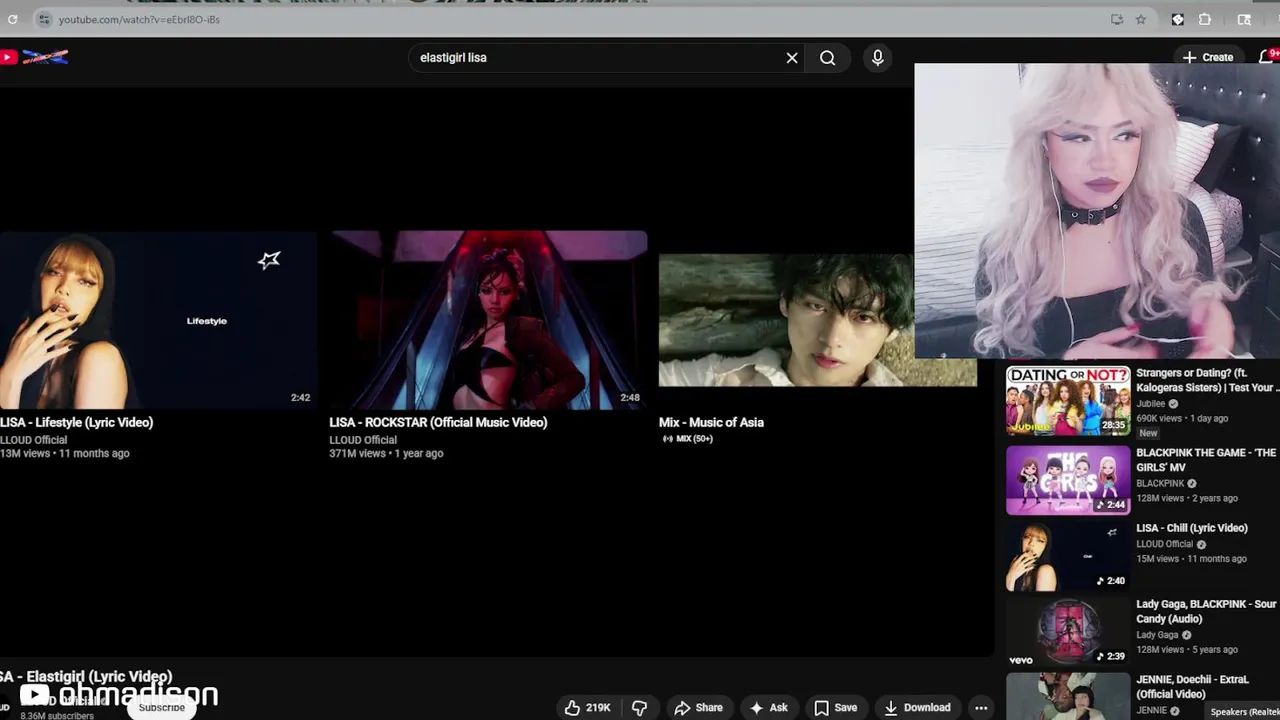Save the video to a playlist
The image size is (1280, 720).
(835, 708)
